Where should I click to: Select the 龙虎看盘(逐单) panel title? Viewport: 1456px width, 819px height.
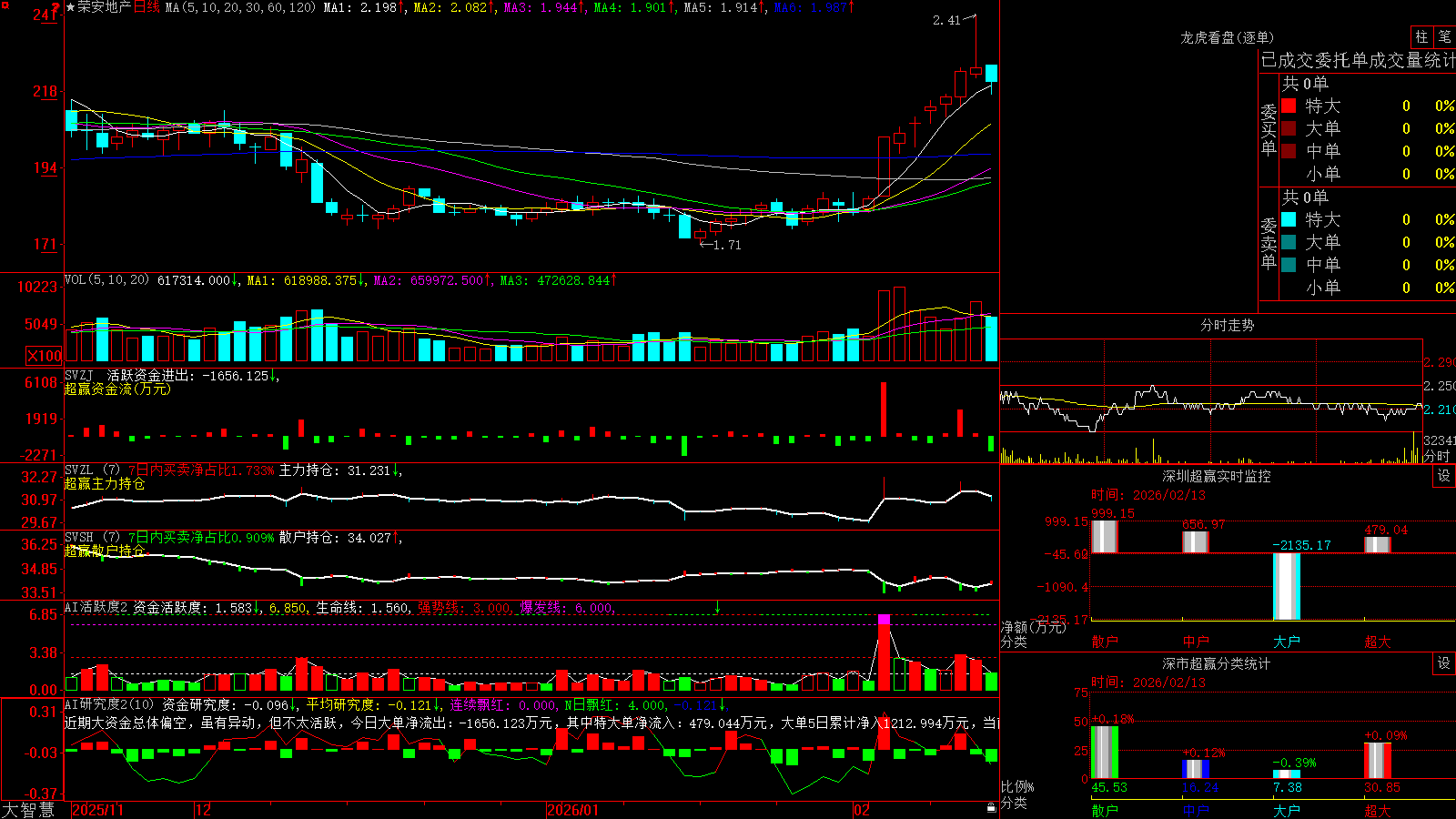(1227, 37)
